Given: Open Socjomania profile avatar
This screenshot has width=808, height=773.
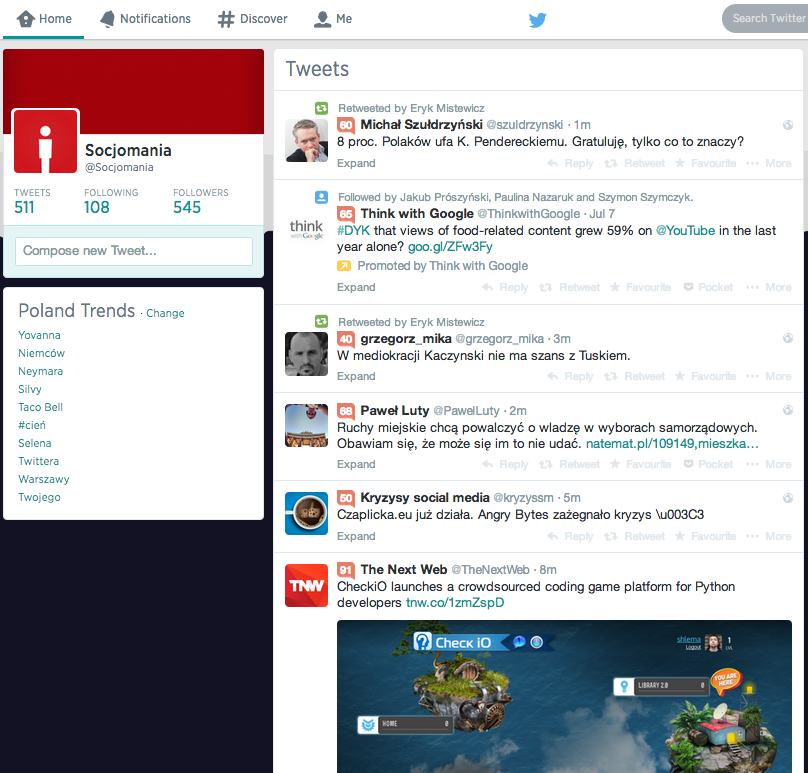Looking at the screenshot, I should click(x=45, y=141).
